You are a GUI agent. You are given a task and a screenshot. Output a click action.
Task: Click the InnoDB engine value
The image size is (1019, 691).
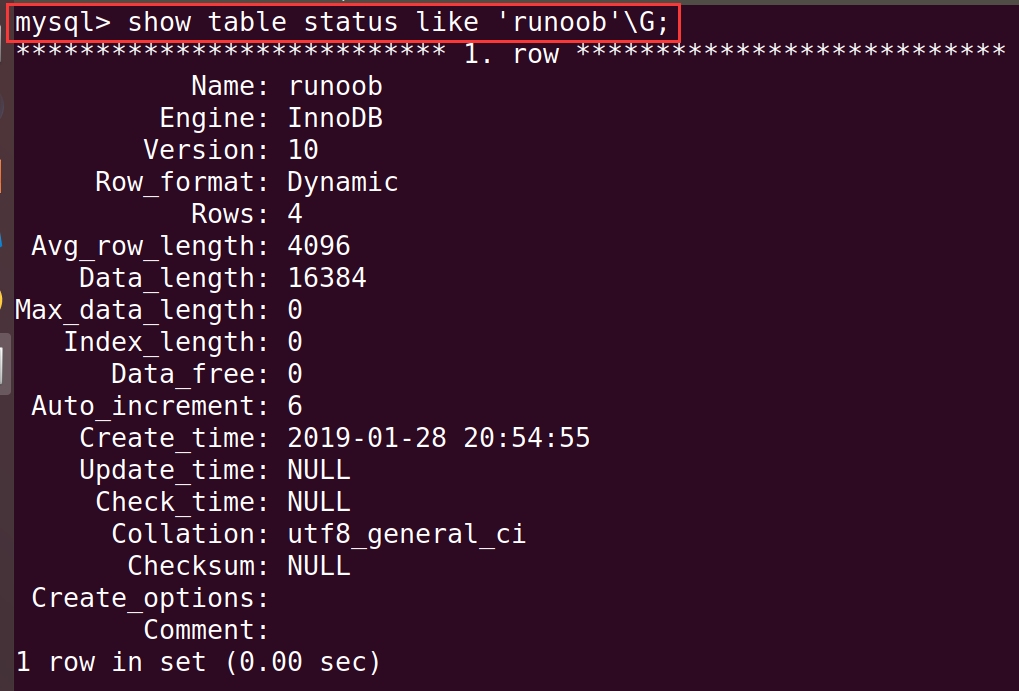[334, 118]
